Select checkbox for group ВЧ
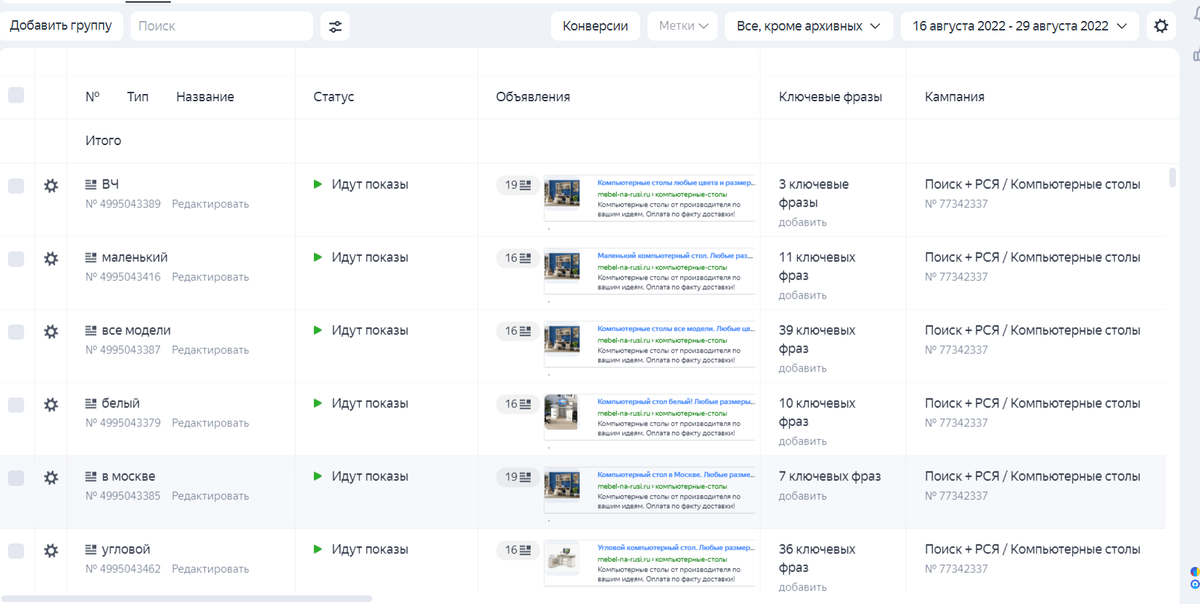This screenshot has width=1200, height=604. [16, 186]
